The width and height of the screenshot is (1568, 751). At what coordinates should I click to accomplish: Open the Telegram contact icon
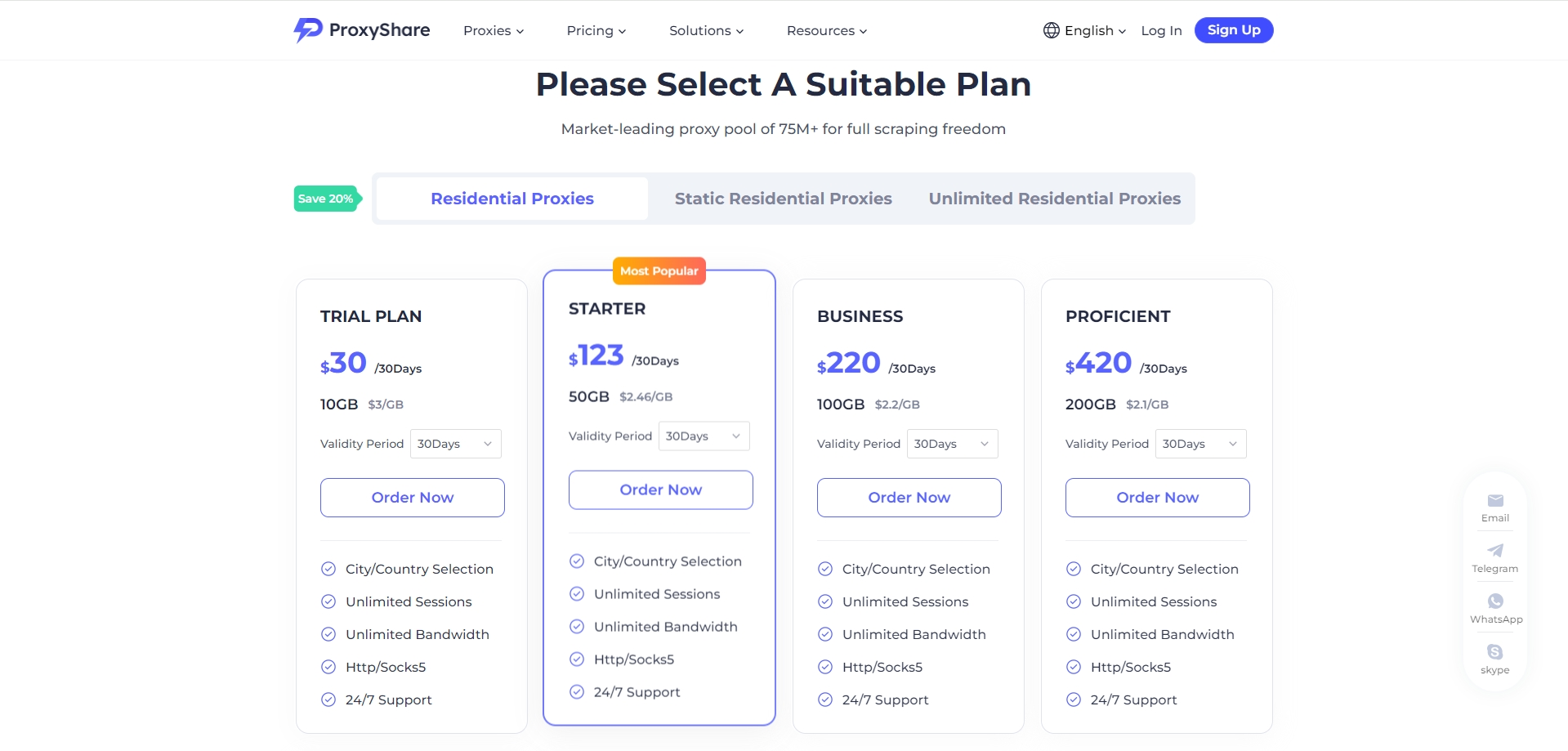pos(1495,551)
